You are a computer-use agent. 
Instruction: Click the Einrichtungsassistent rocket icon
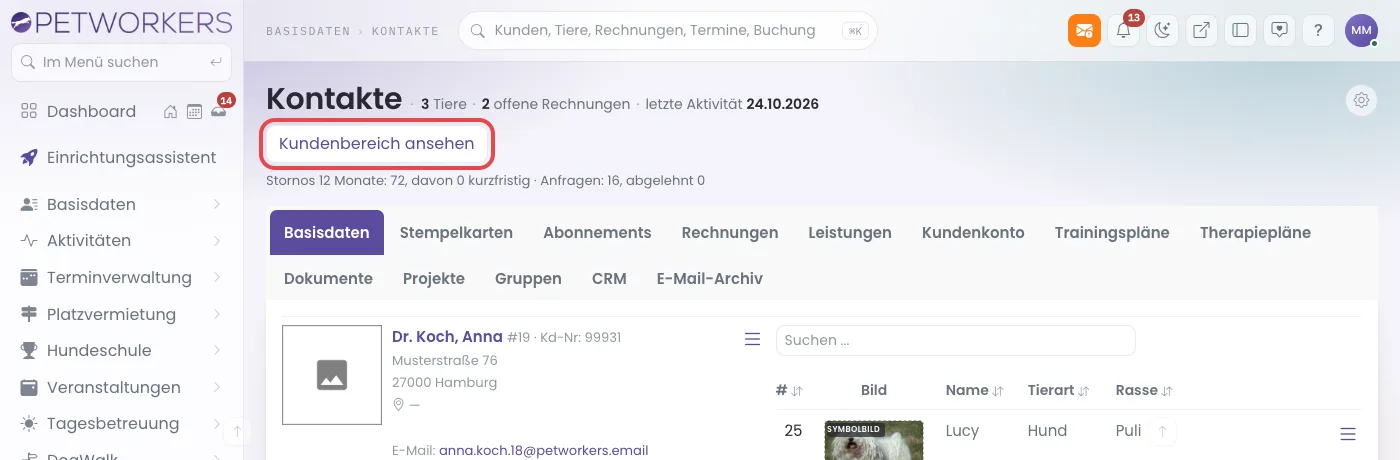point(29,158)
